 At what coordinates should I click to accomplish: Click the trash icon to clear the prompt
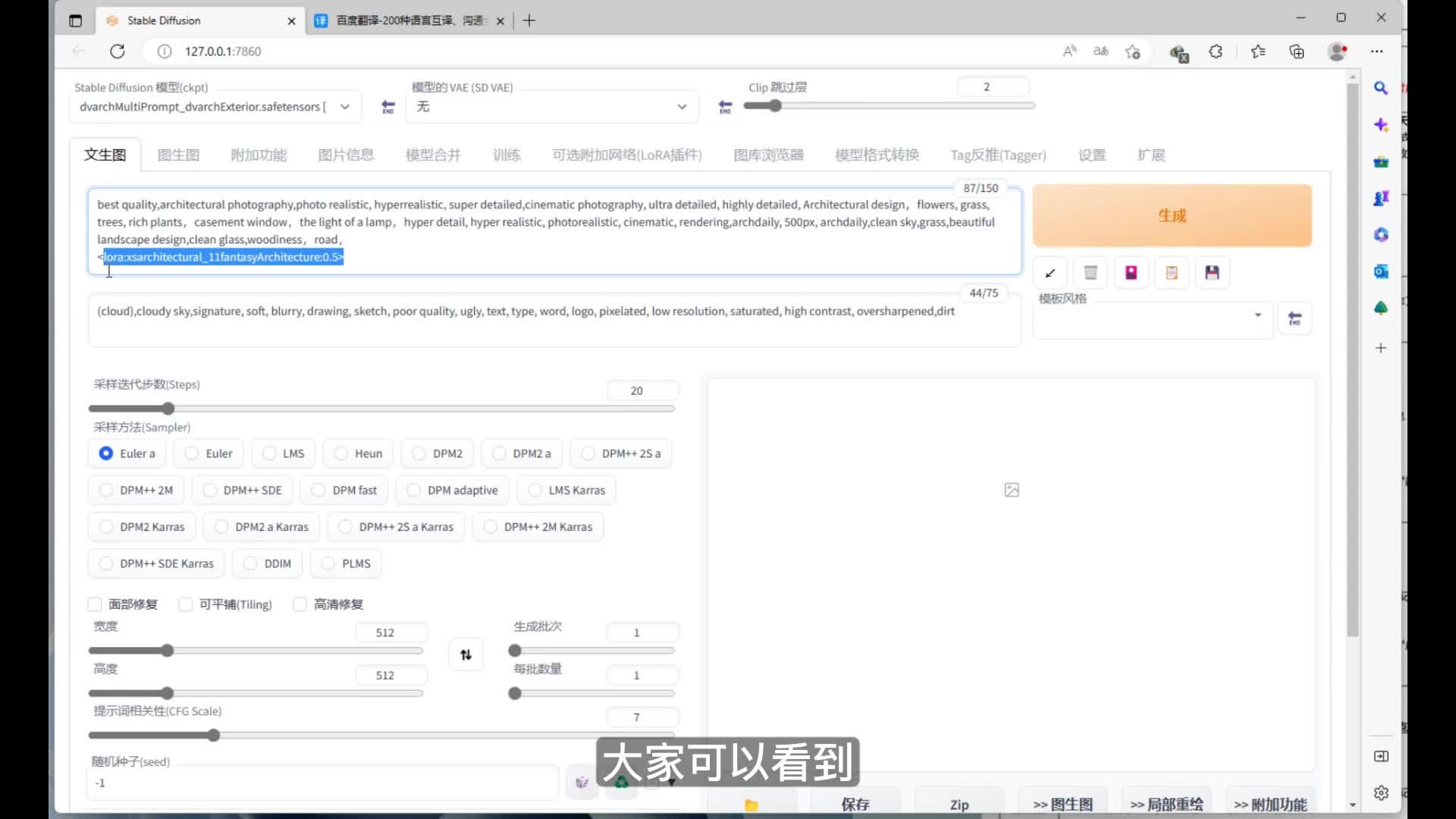1090,273
